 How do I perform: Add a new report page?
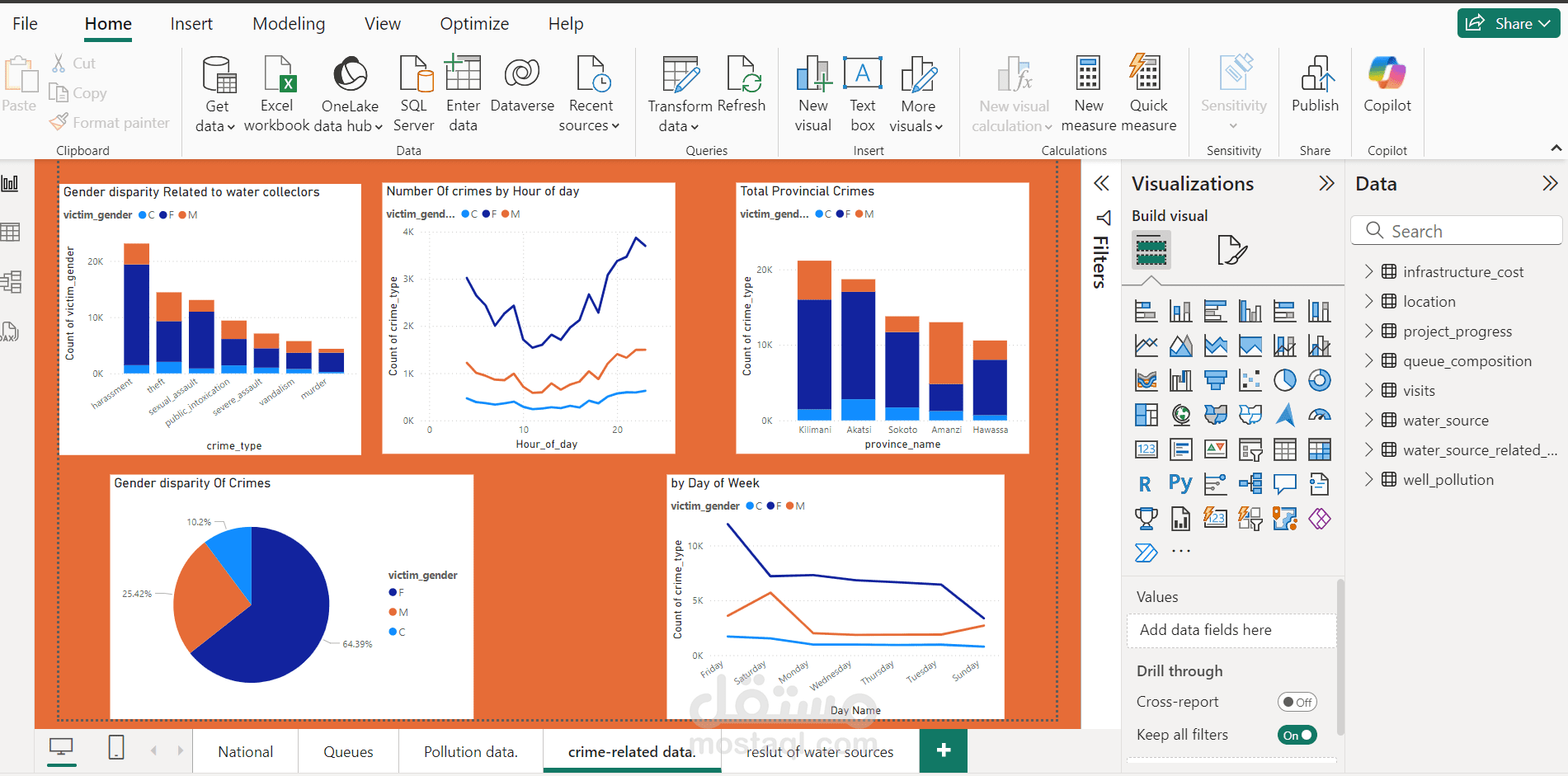pos(944,750)
